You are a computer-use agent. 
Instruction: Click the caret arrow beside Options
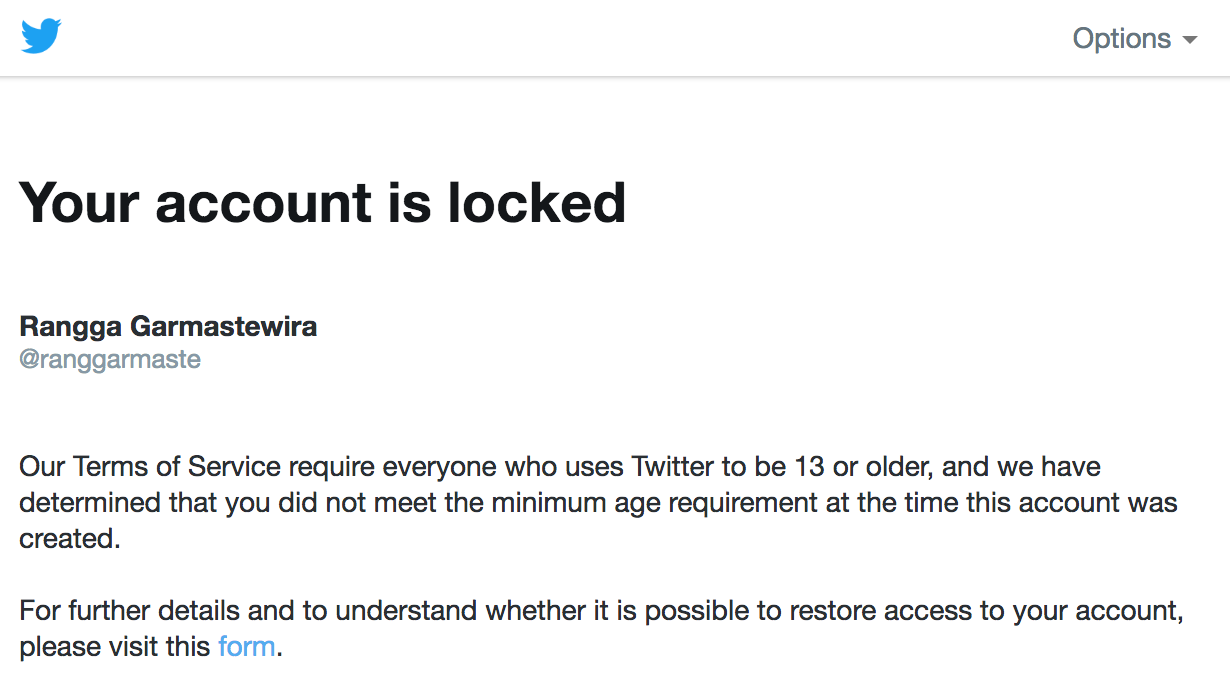pyautogui.click(x=1189, y=40)
